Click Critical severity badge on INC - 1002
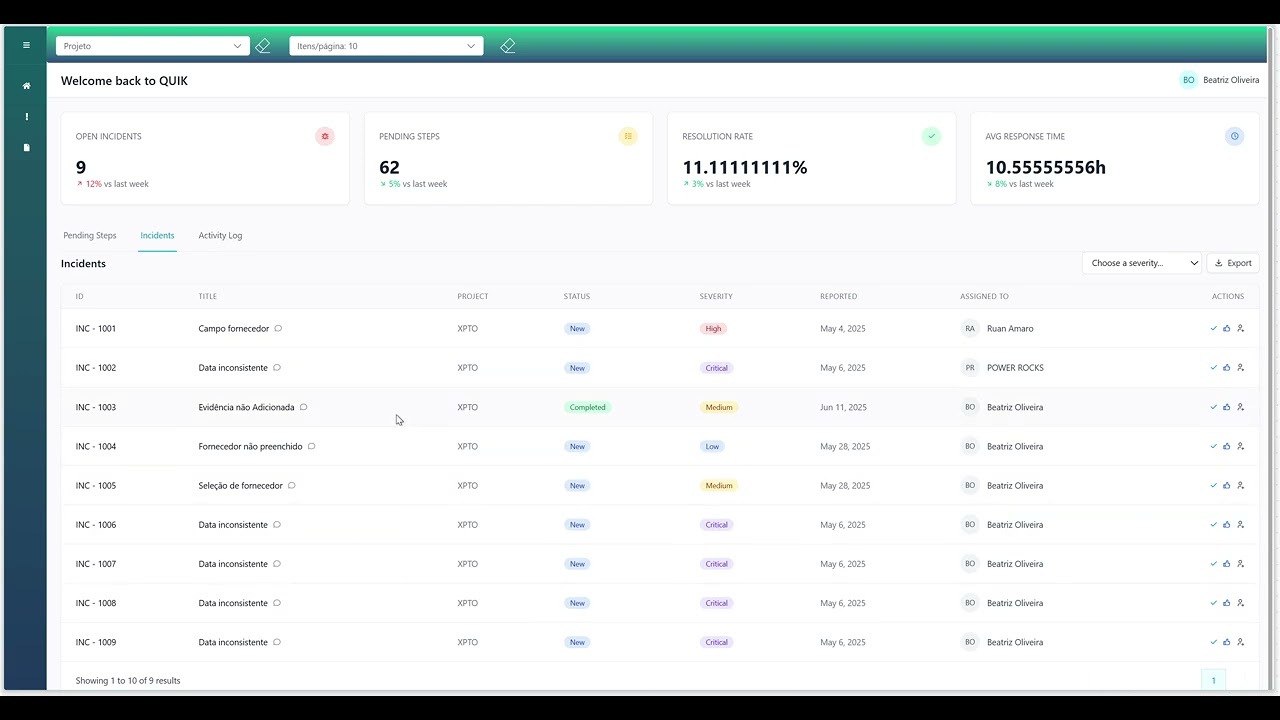 (717, 367)
